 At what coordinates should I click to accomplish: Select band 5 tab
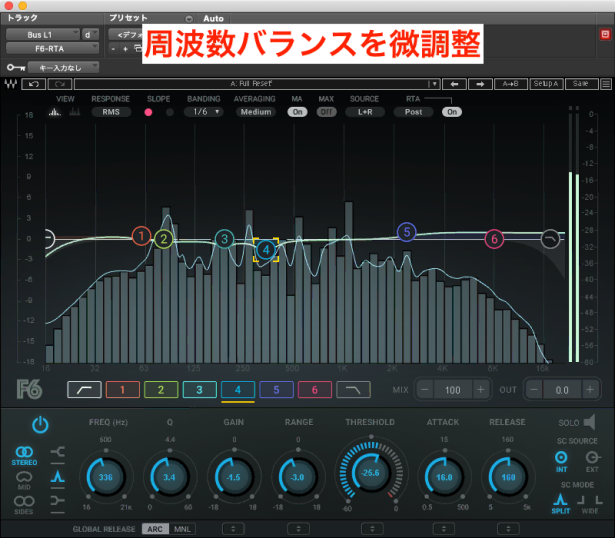276,389
